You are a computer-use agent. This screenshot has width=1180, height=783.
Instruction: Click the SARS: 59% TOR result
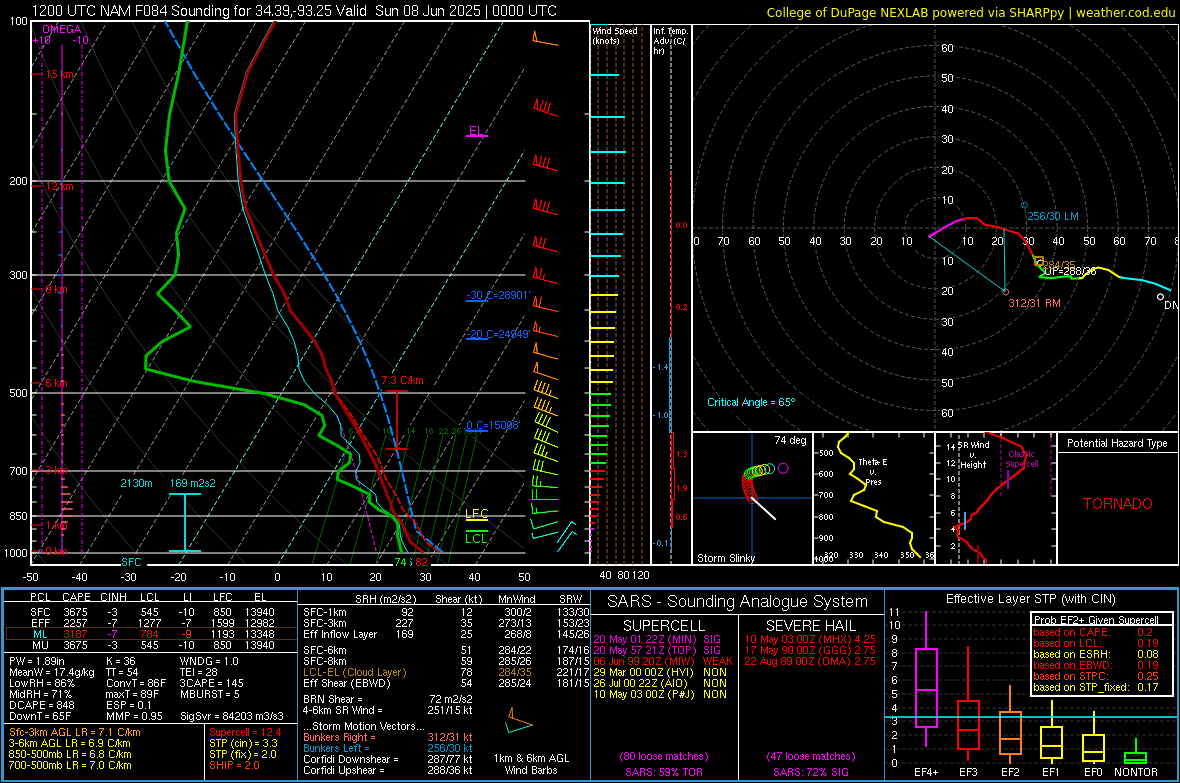click(664, 772)
